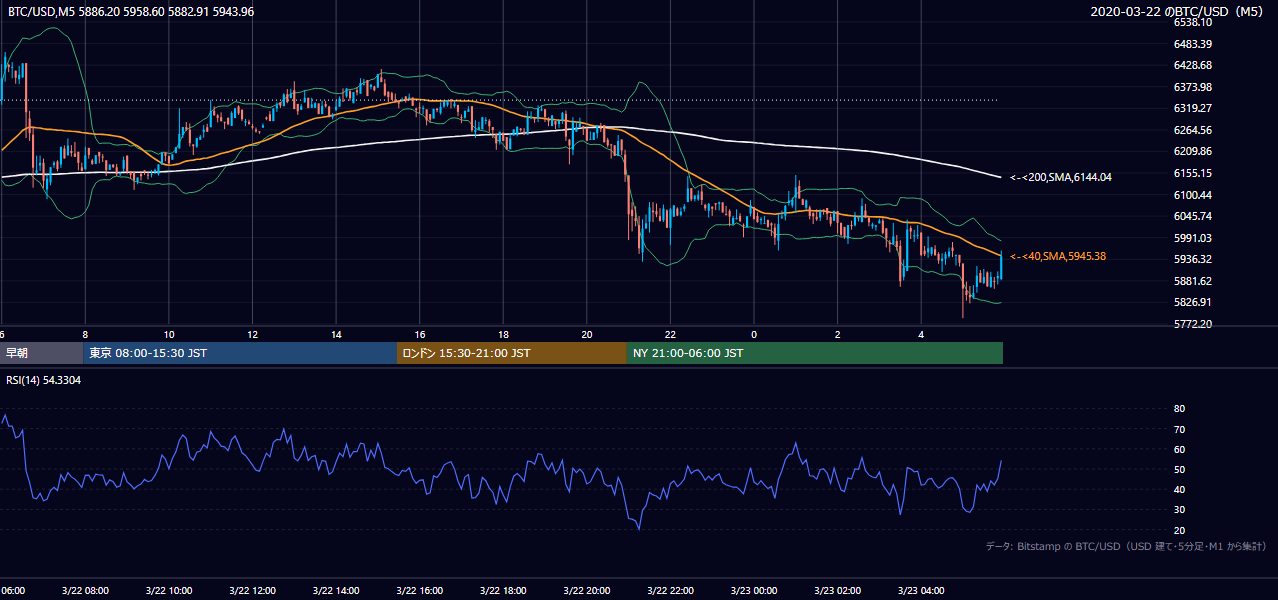Click the 3/22 10:00 time axis label
Image resolution: width=1278 pixels, height=600 pixels.
pyautogui.click(x=169, y=591)
